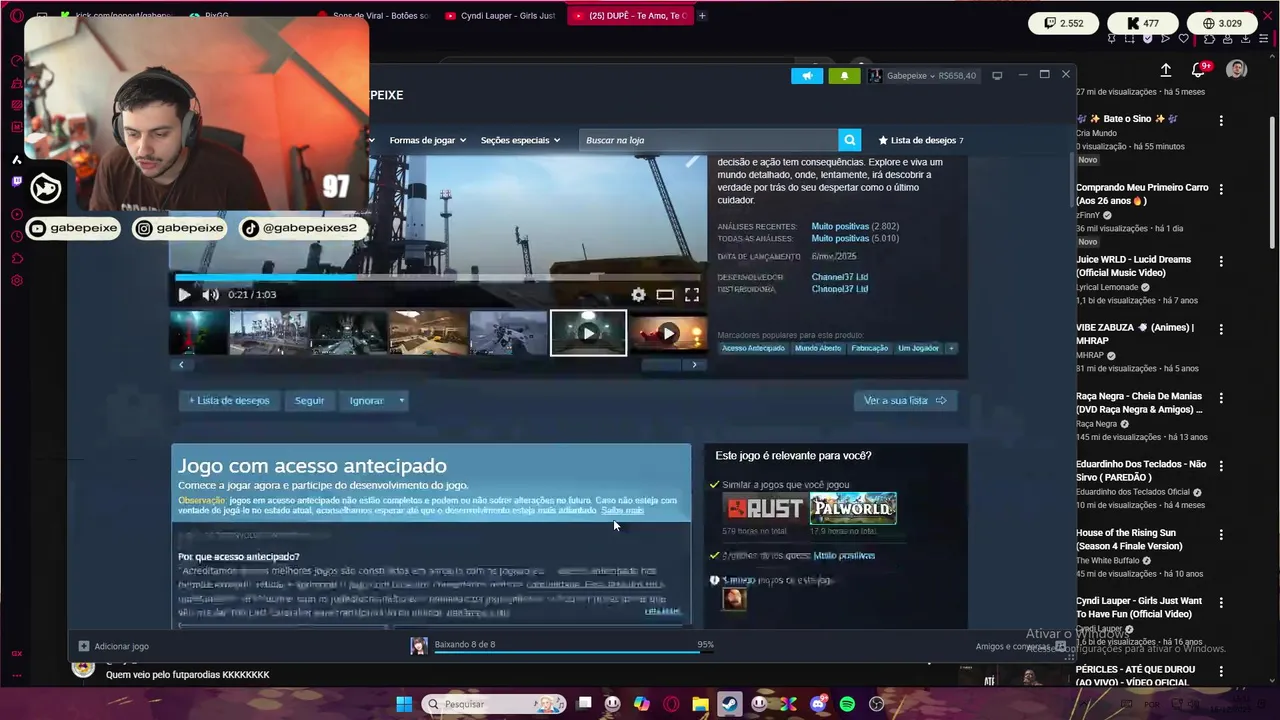The image size is (1280, 720).
Task: Toggle Steam Big Picture monitor icon
Action: (x=997, y=76)
